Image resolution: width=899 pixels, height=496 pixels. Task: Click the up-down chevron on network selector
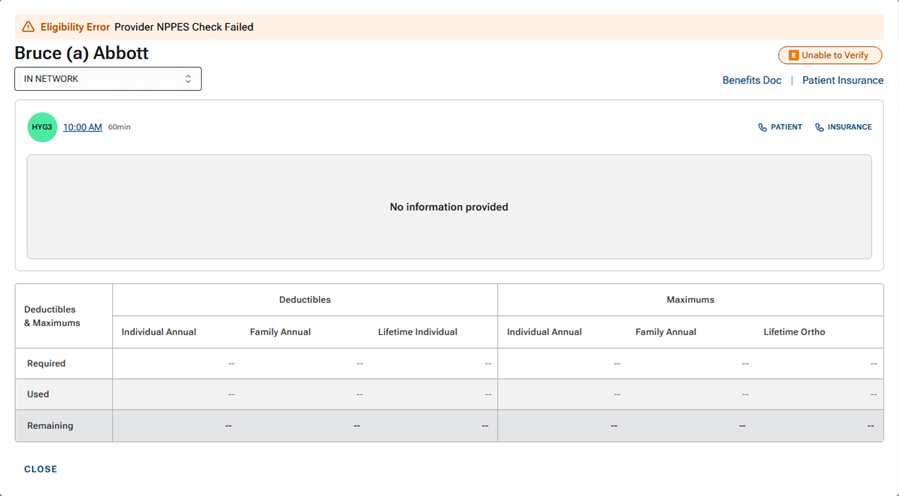point(188,79)
